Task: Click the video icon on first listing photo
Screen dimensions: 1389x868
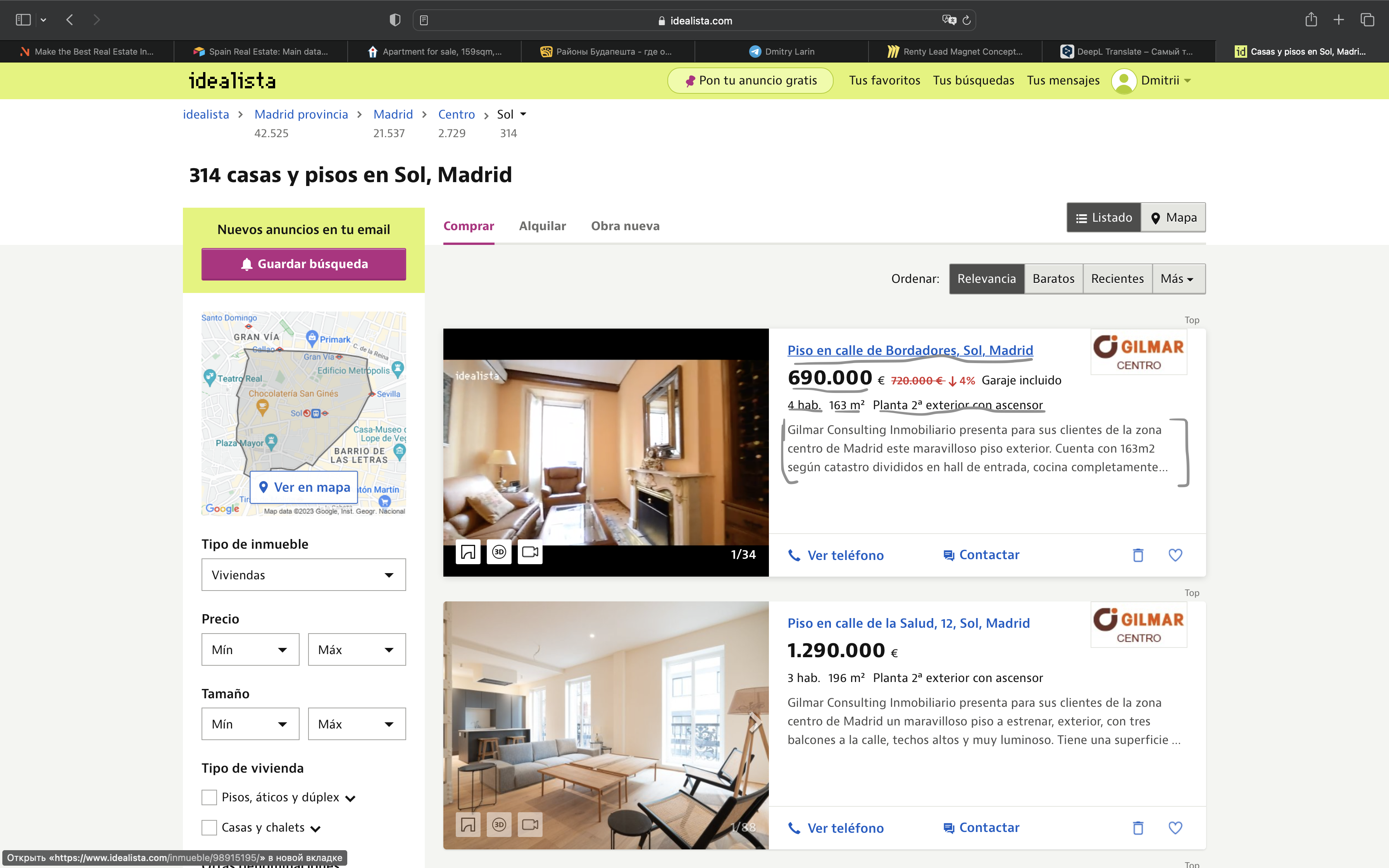Action: click(530, 552)
